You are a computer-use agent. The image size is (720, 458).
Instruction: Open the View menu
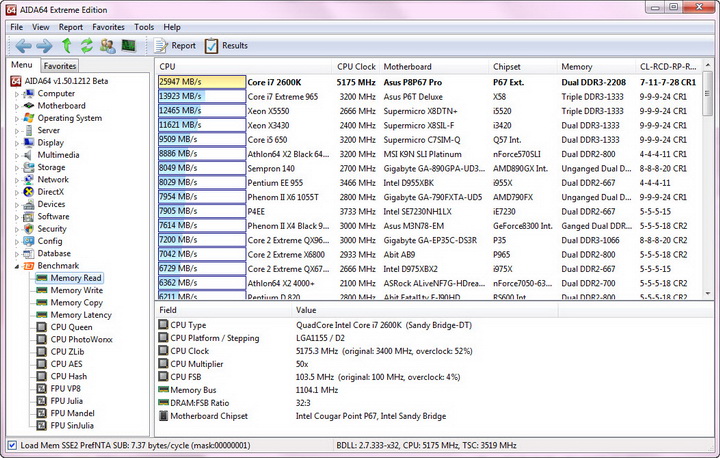point(40,27)
